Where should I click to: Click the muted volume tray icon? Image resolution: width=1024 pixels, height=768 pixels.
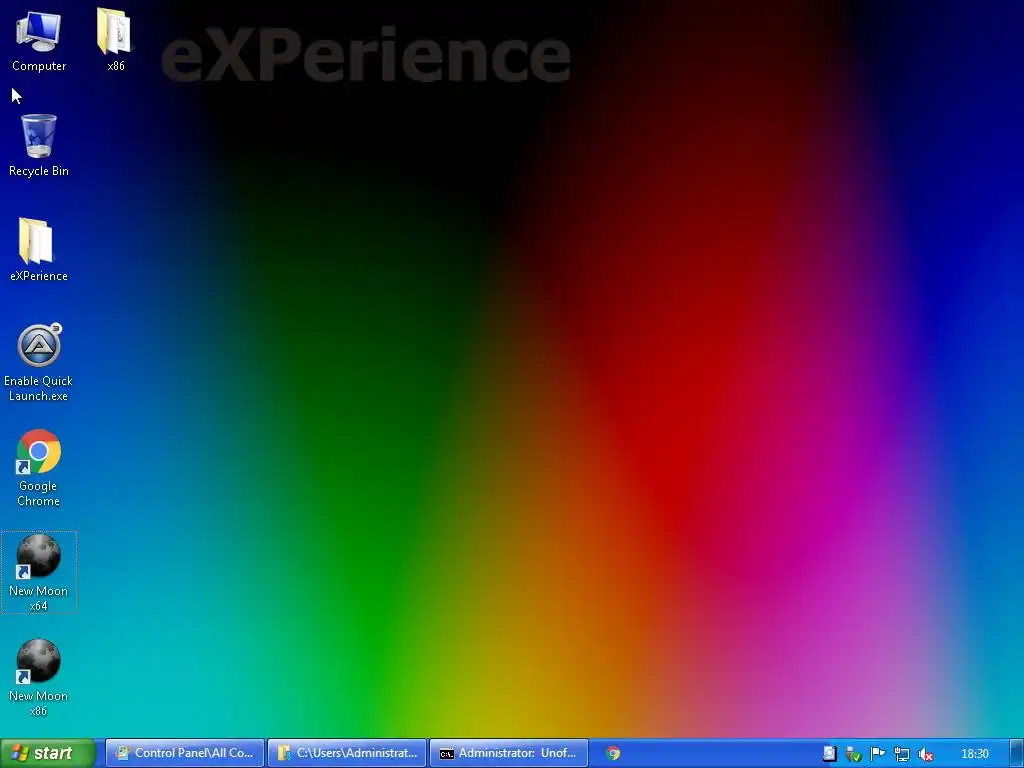925,754
